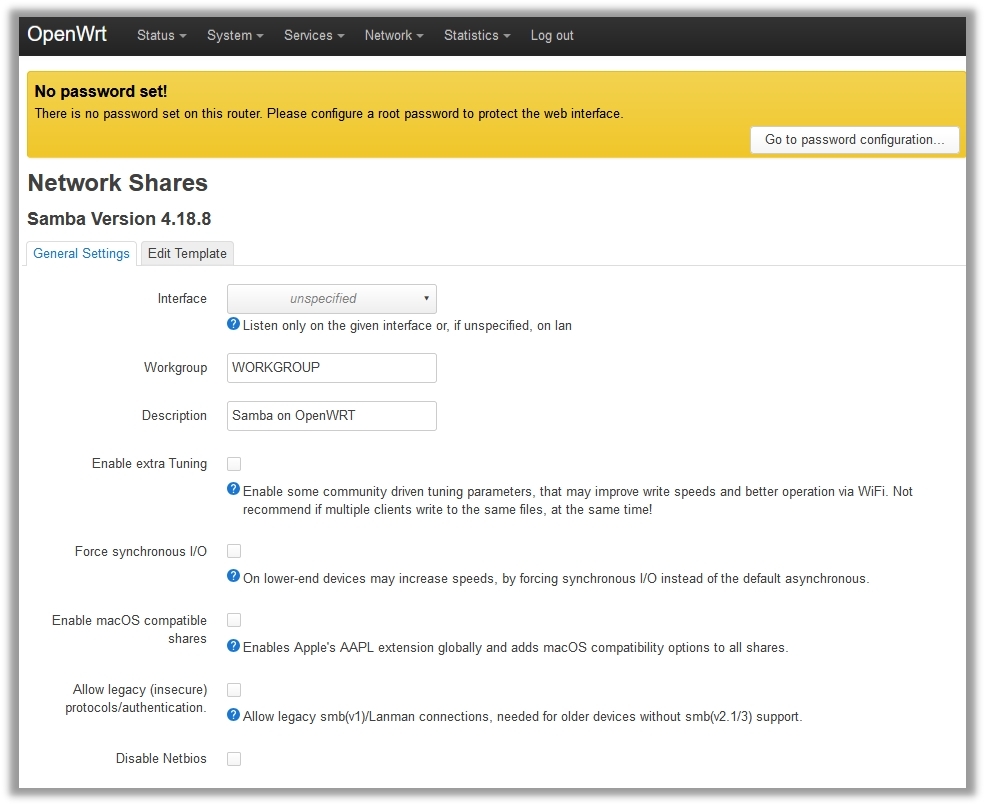Click the Log out link
The height and width of the screenshot is (806, 986).
pos(552,35)
